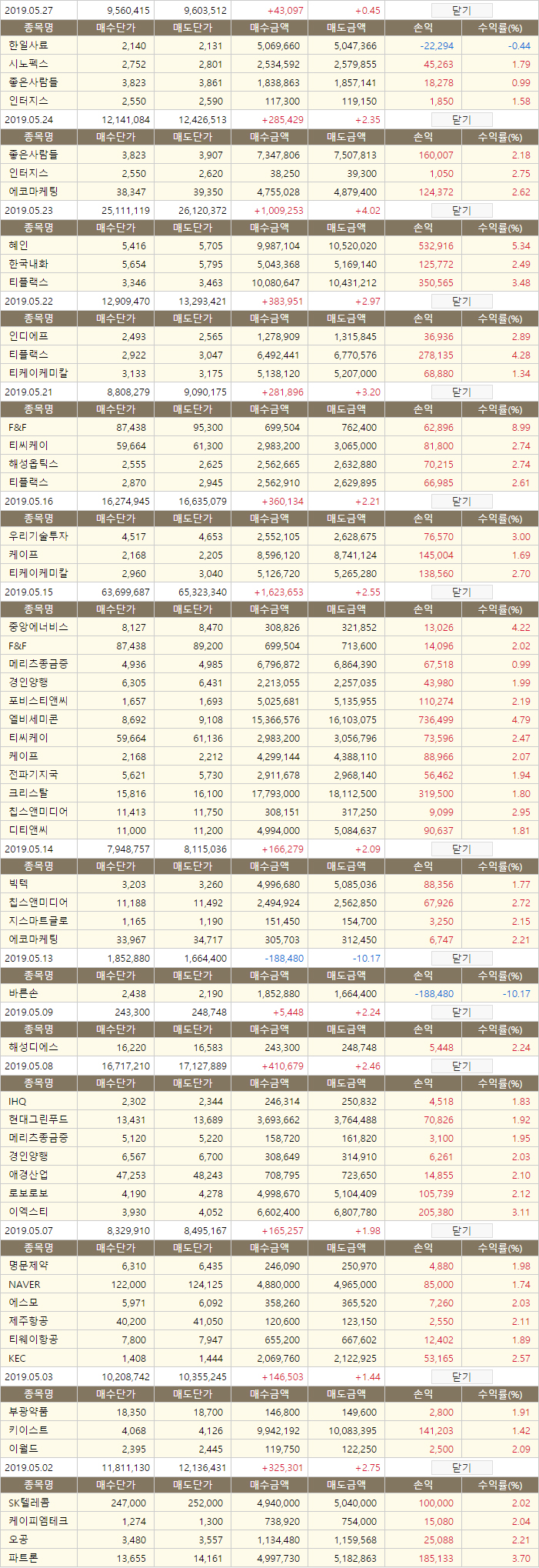This screenshot has height=1568, width=539.
Task: Select the 로보로보 stock name
Action: point(28,1193)
